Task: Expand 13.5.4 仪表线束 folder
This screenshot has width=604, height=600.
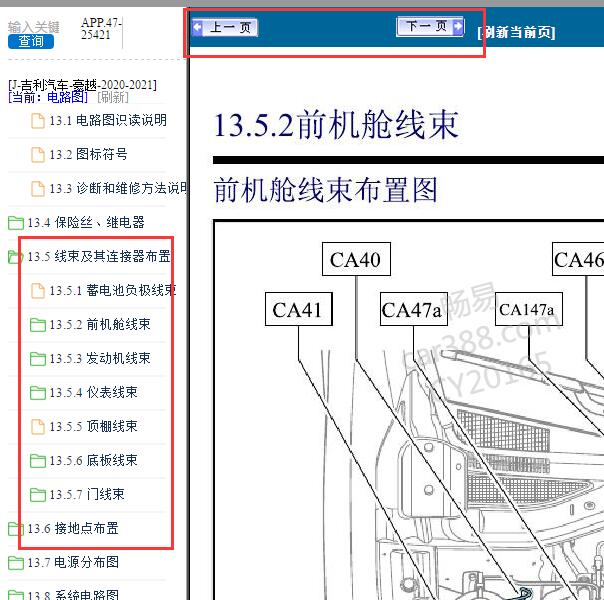Action: [93, 392]
